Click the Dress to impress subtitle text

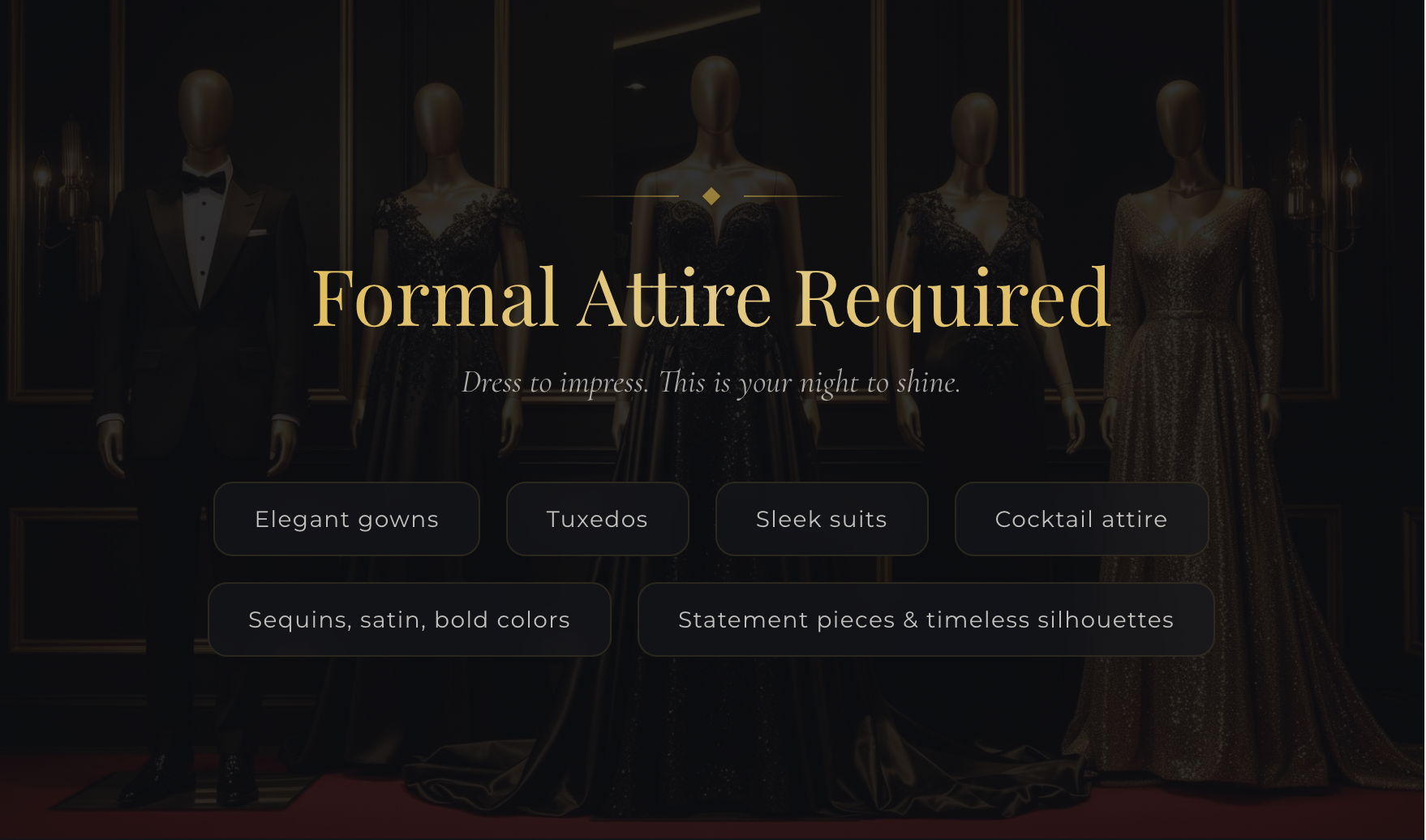pyautogui.click(x=711, y=382)
